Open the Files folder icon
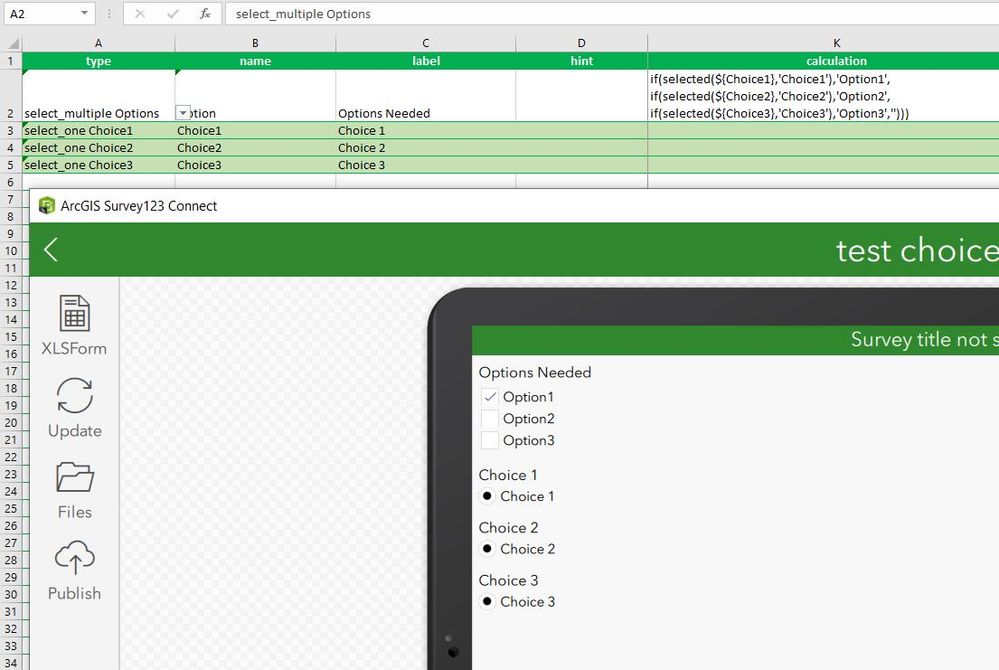999x670 pixels. point(75,477)
